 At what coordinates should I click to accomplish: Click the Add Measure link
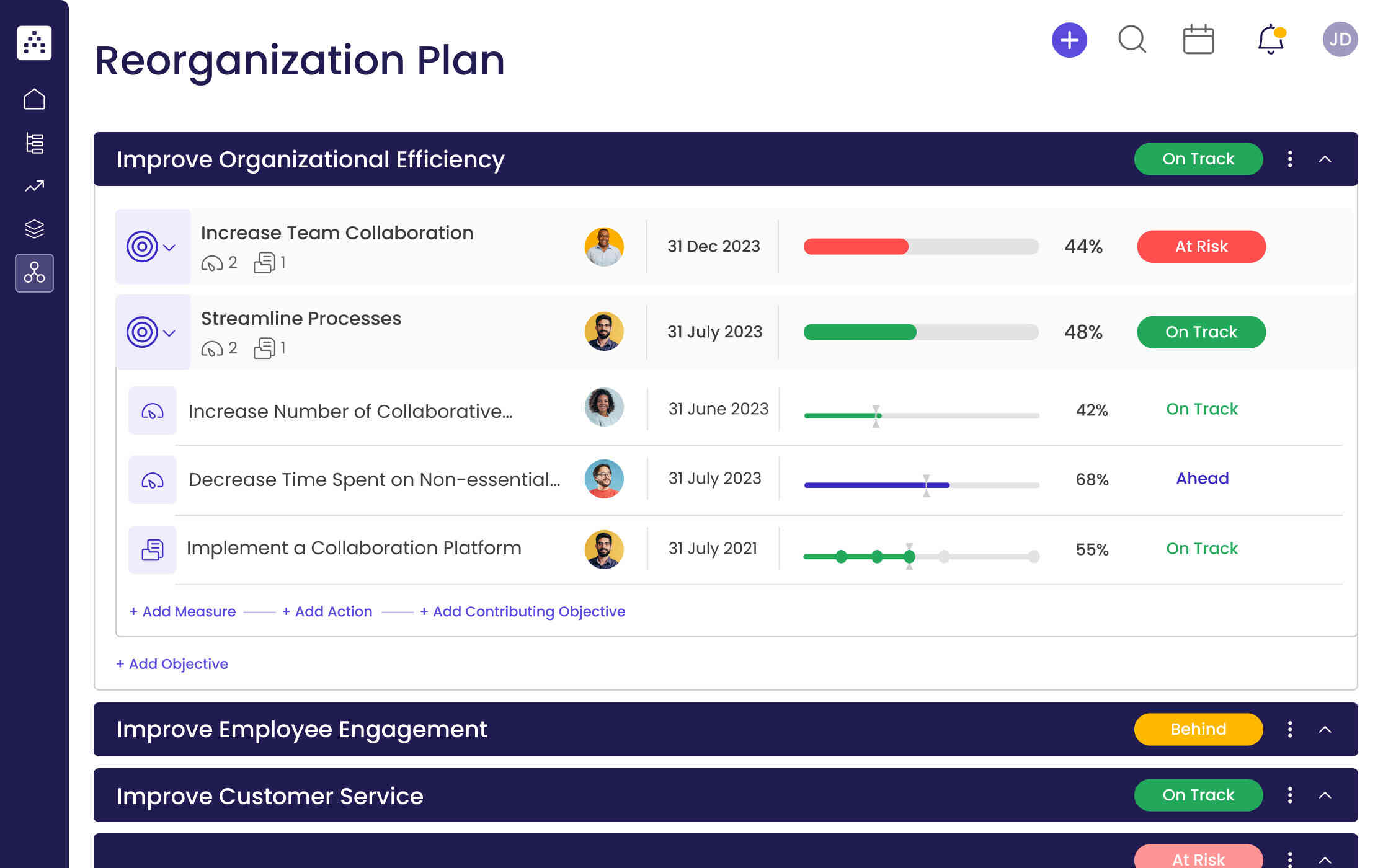pos(183,611)
